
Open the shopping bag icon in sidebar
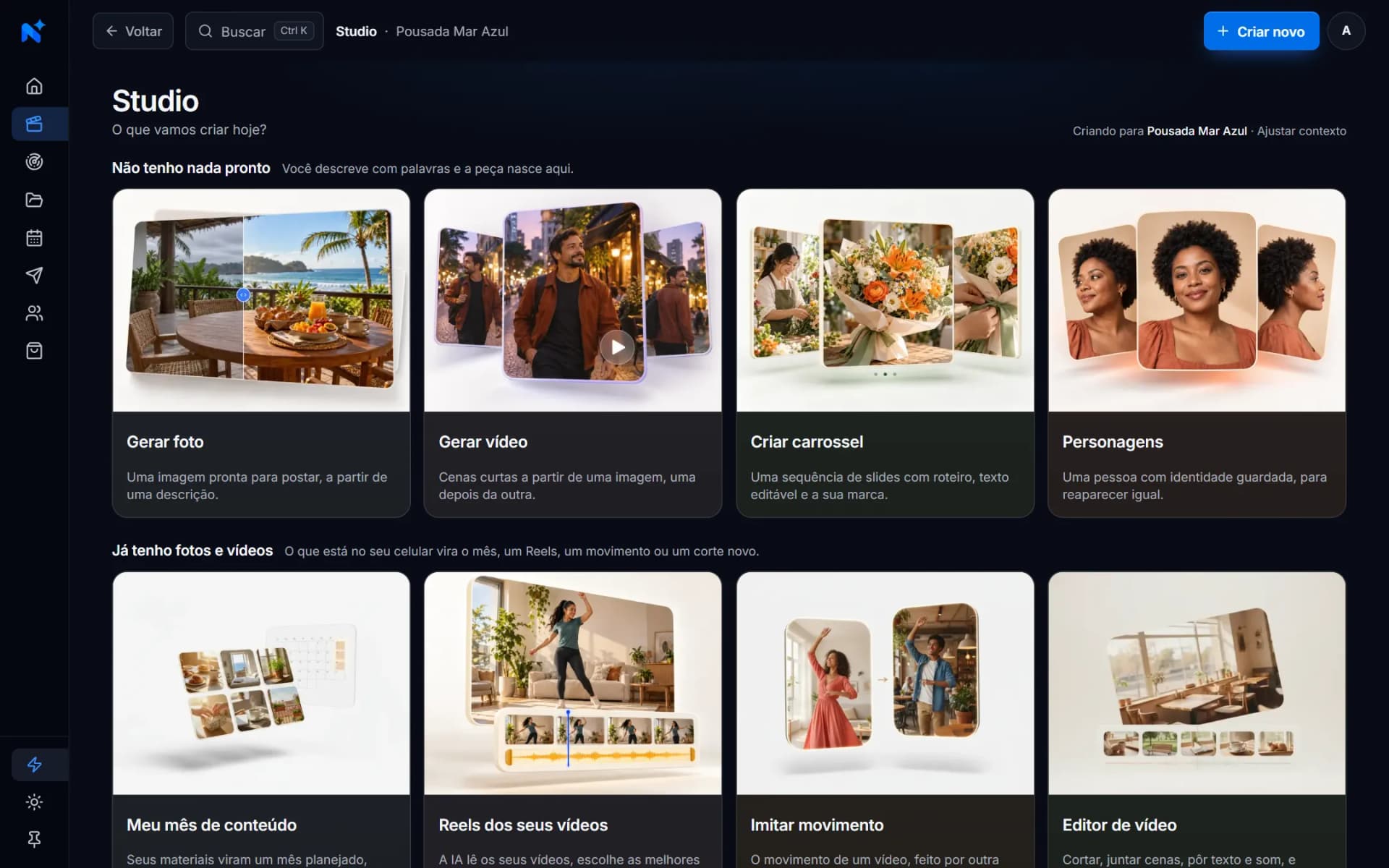point(34,351)
